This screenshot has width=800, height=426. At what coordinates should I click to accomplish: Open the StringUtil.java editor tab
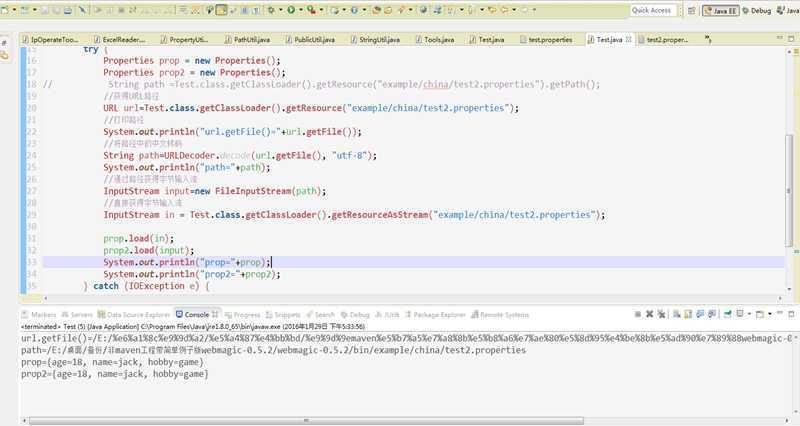click(x=375, y=39)
